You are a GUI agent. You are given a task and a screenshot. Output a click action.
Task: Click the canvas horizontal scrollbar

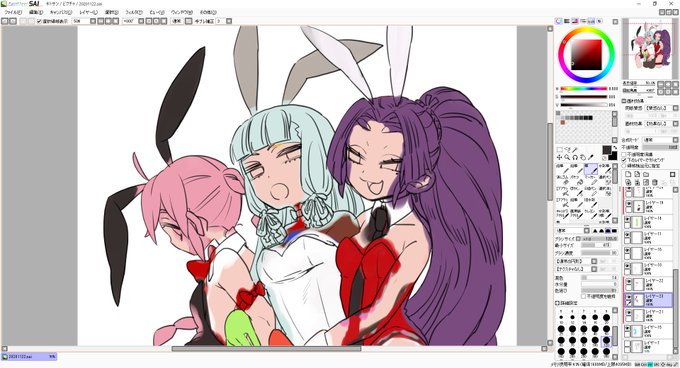[x=266, y=348]
